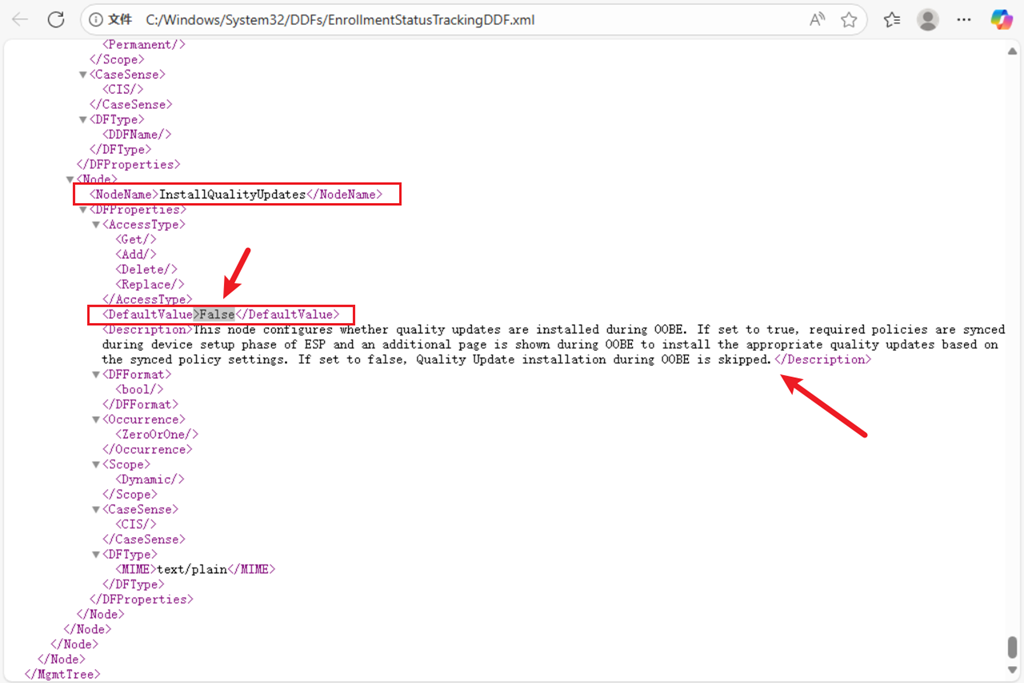Open the user profile avatar

click(927, 20)
